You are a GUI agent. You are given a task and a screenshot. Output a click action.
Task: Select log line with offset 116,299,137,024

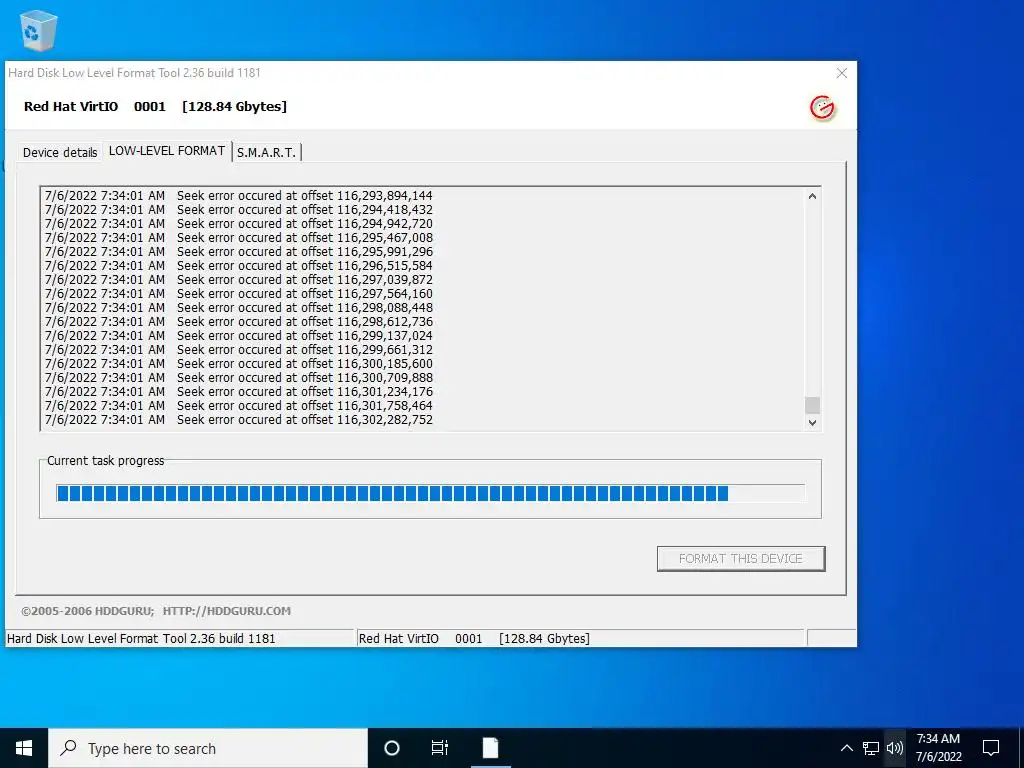coord(238,336)
